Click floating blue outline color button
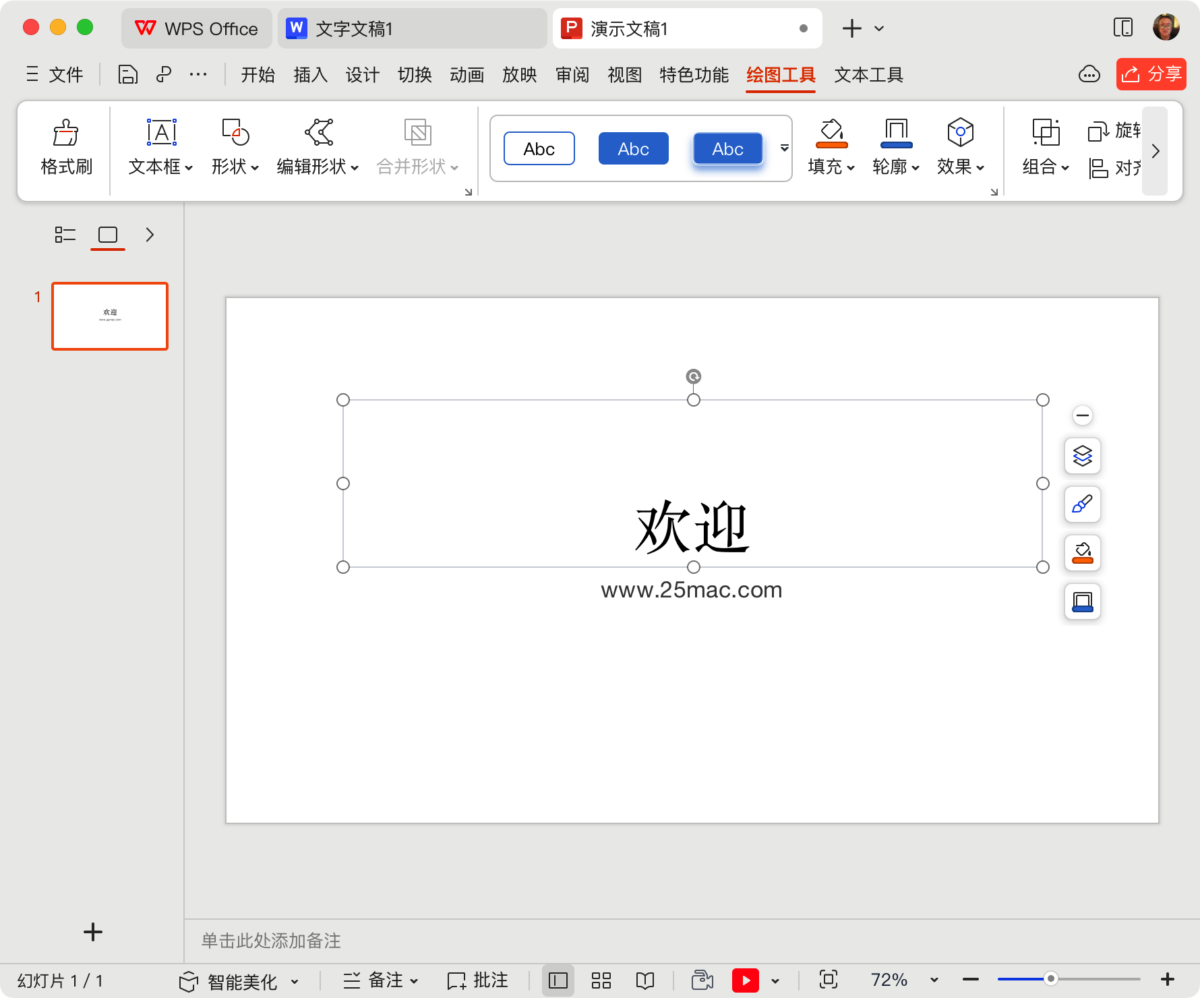Screen dimensions: 1200x998 point(1082,601)
